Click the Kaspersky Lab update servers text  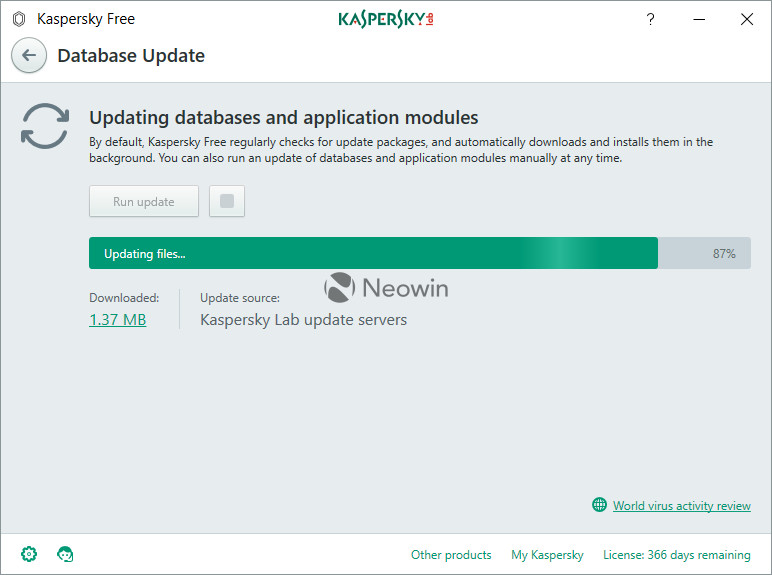[x=303, y=320]
